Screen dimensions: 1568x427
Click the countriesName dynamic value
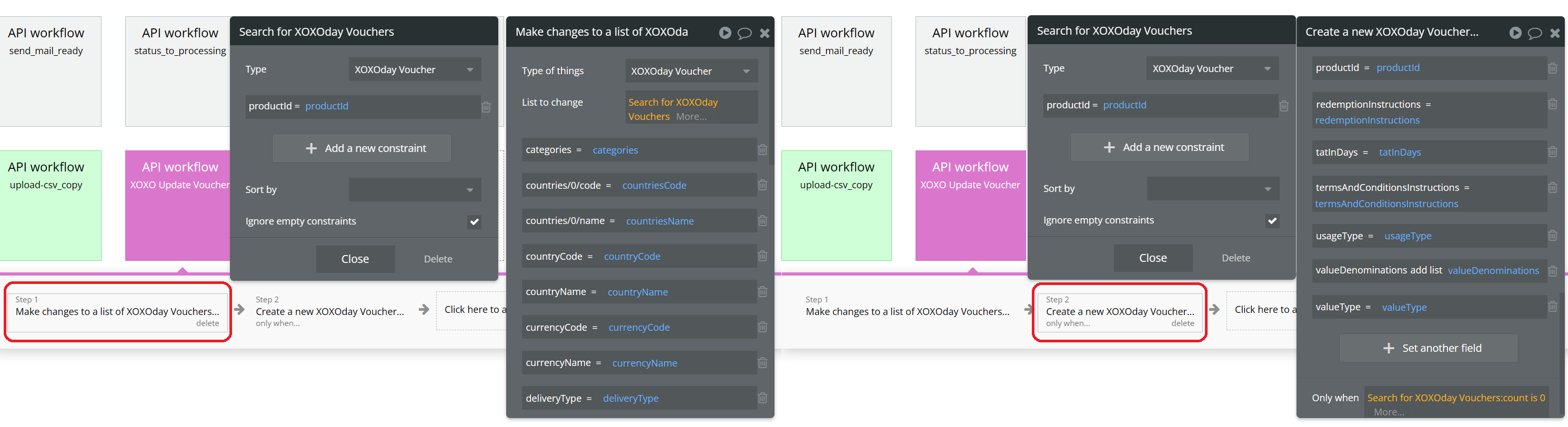(x=659, y=221)
